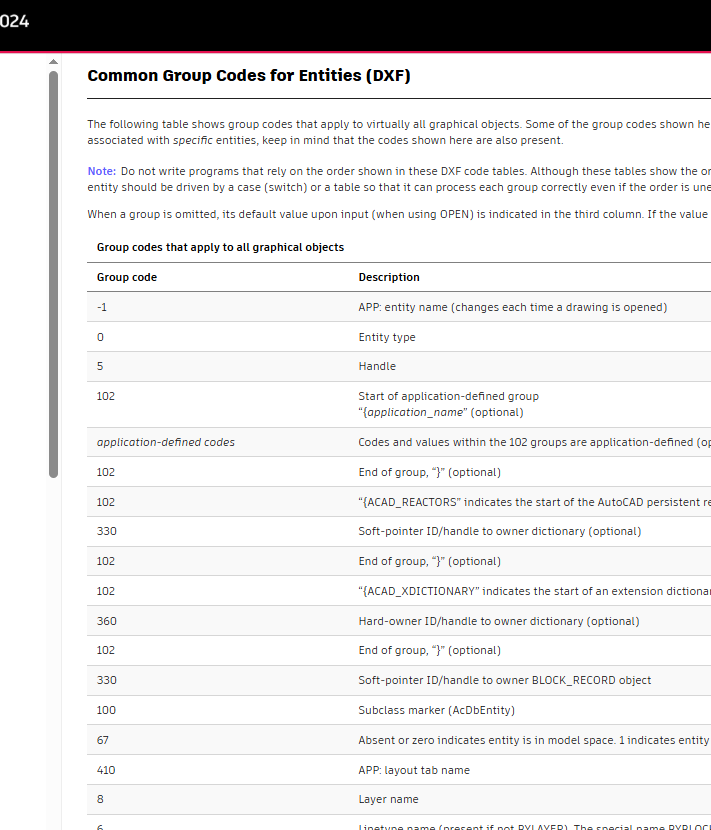Click APP: layout tab name description
The height and width of the screenshot is (830, 711).
[x=414, y=771]
